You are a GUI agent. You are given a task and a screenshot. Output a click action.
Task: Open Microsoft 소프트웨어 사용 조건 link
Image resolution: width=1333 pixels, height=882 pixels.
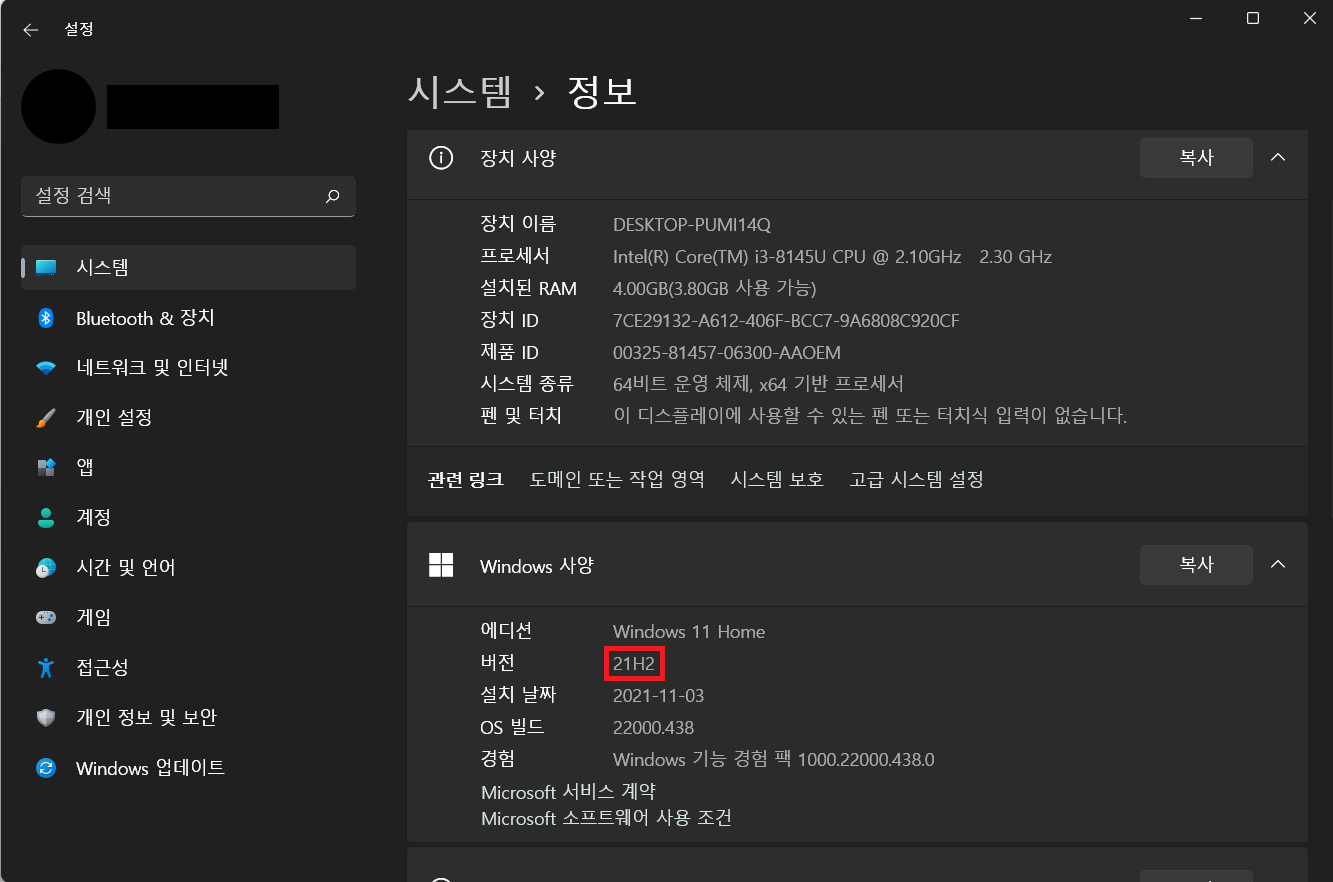[606, 818]
